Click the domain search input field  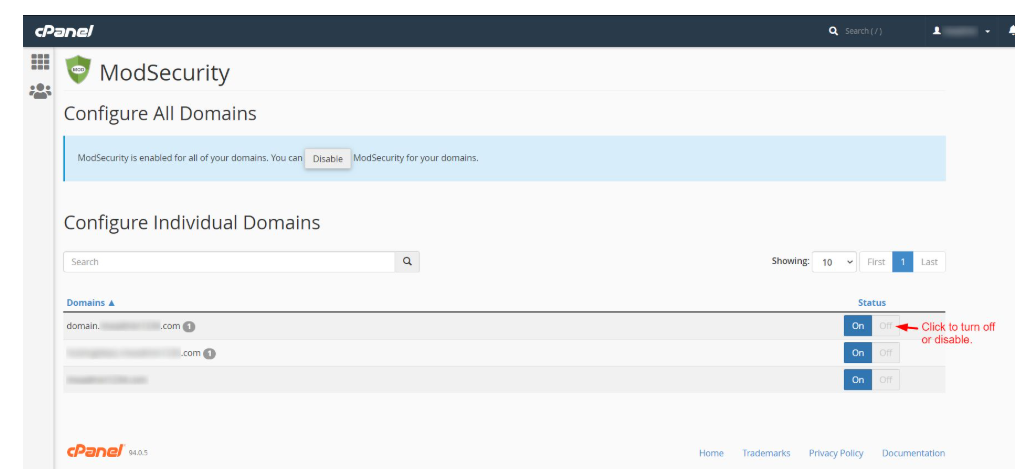pos(229,262)
